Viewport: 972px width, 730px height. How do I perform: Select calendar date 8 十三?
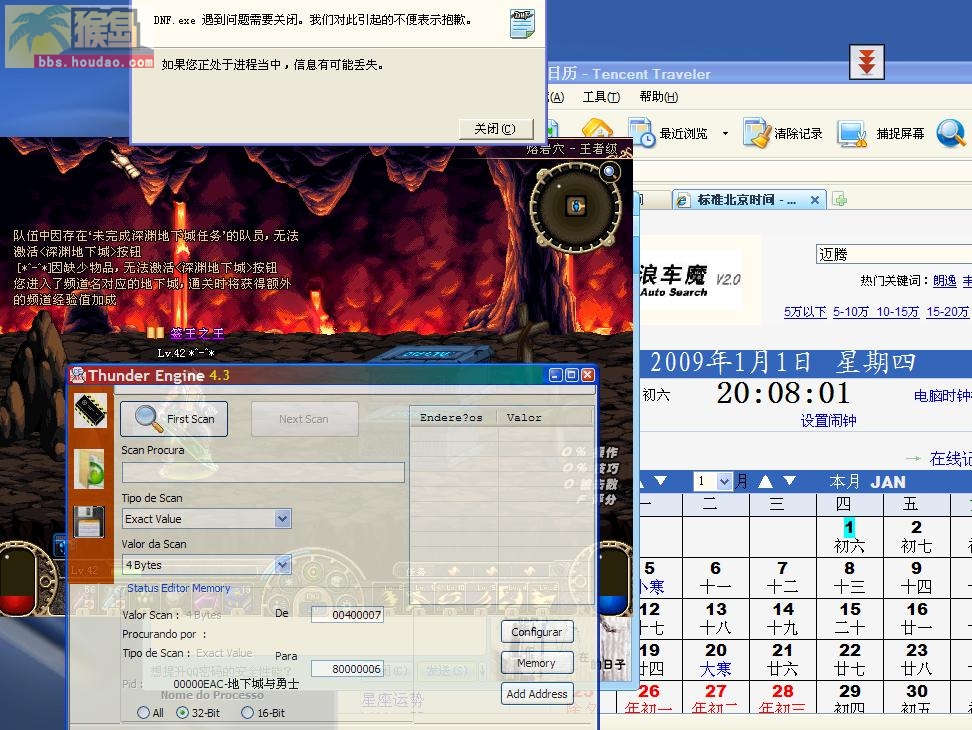(849, 577)
